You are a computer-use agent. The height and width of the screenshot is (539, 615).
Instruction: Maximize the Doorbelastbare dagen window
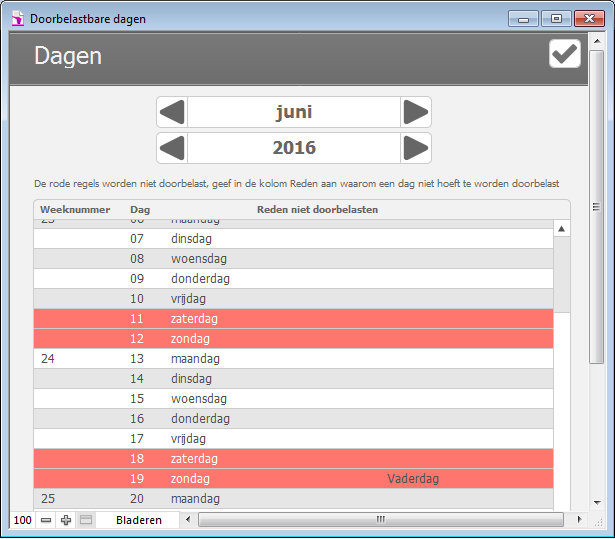point(555,18)
